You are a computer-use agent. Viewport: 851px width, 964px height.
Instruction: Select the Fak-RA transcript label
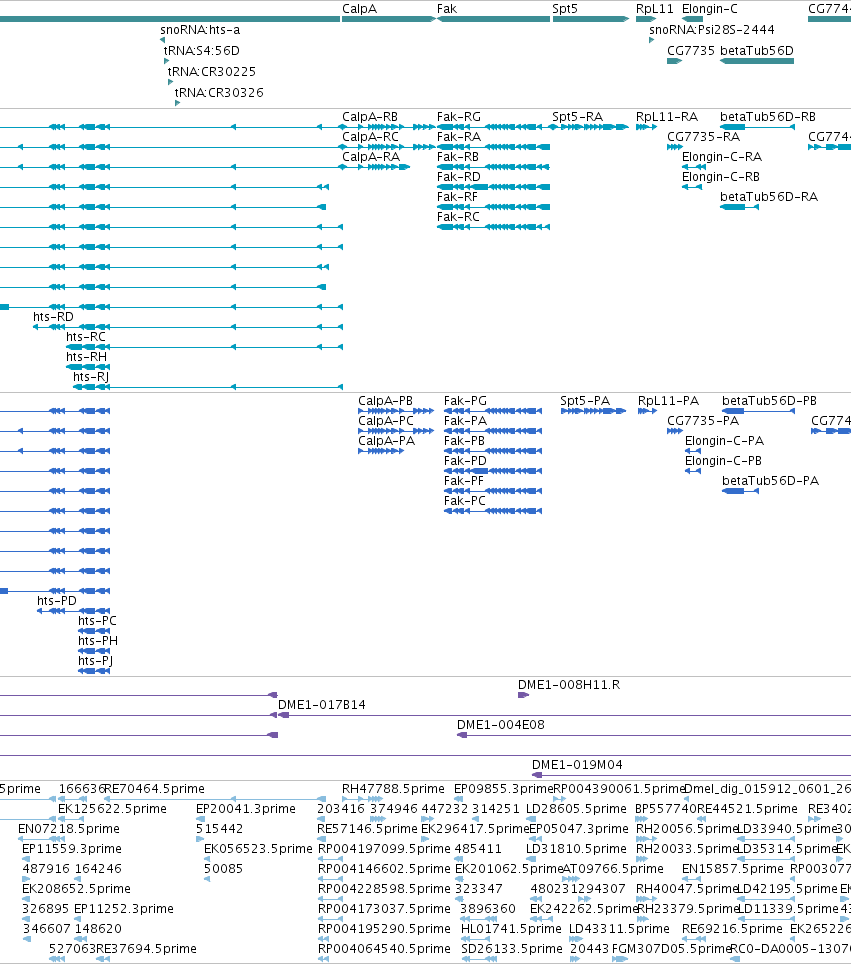[x=459, y=137]
